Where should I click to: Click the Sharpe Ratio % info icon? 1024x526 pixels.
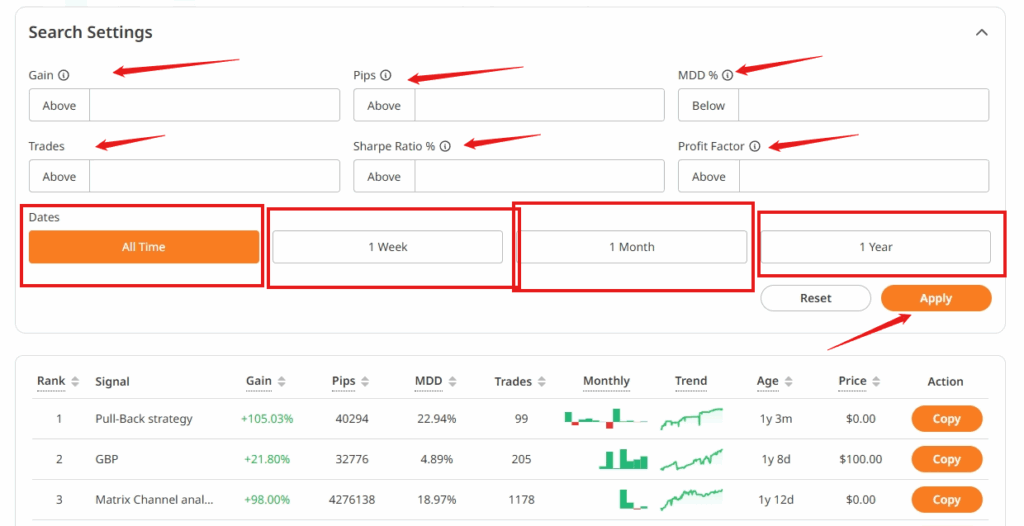click(x=445, y=147)
